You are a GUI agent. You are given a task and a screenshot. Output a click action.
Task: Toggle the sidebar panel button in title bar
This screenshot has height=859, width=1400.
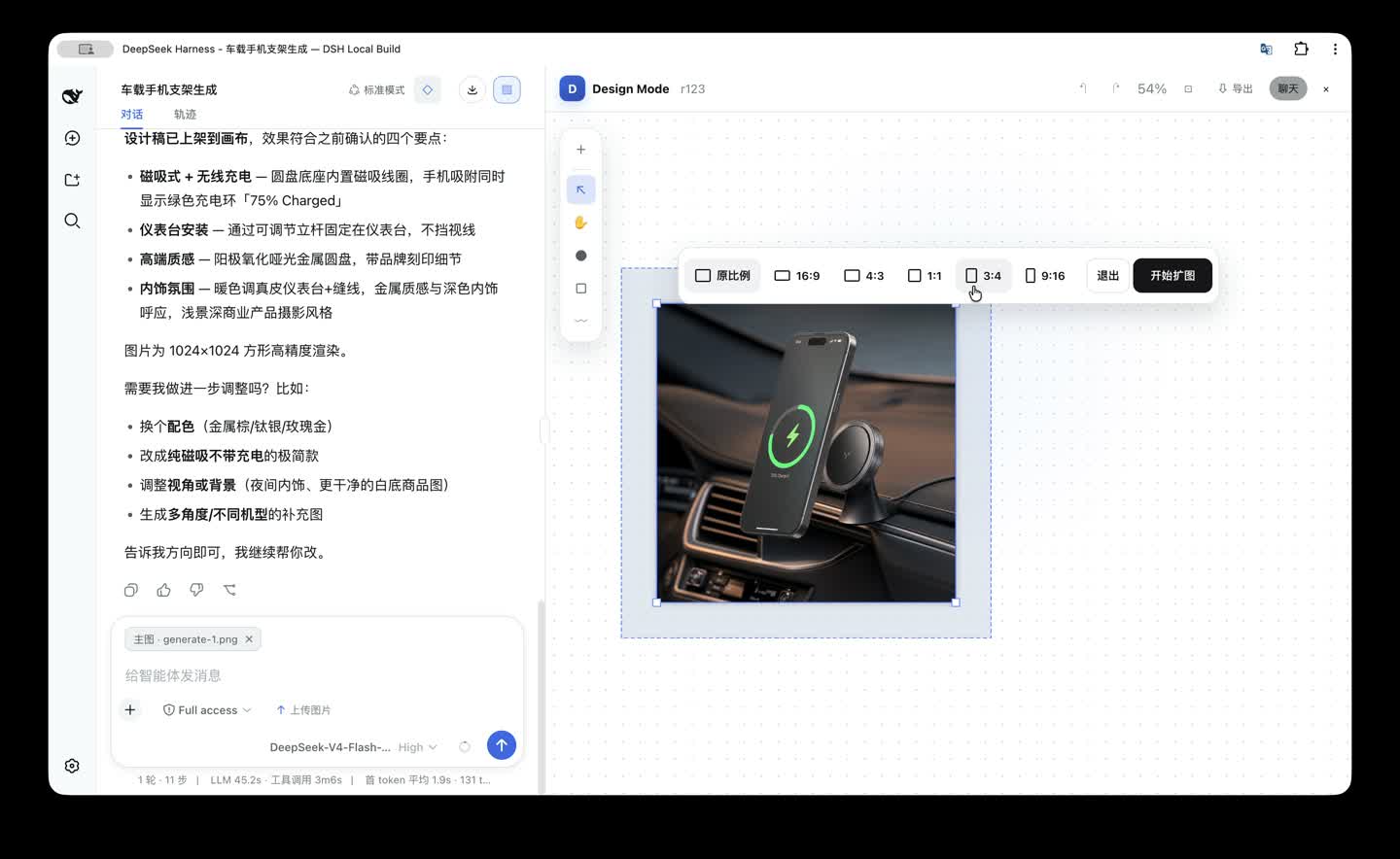click(x=86, y=49)
